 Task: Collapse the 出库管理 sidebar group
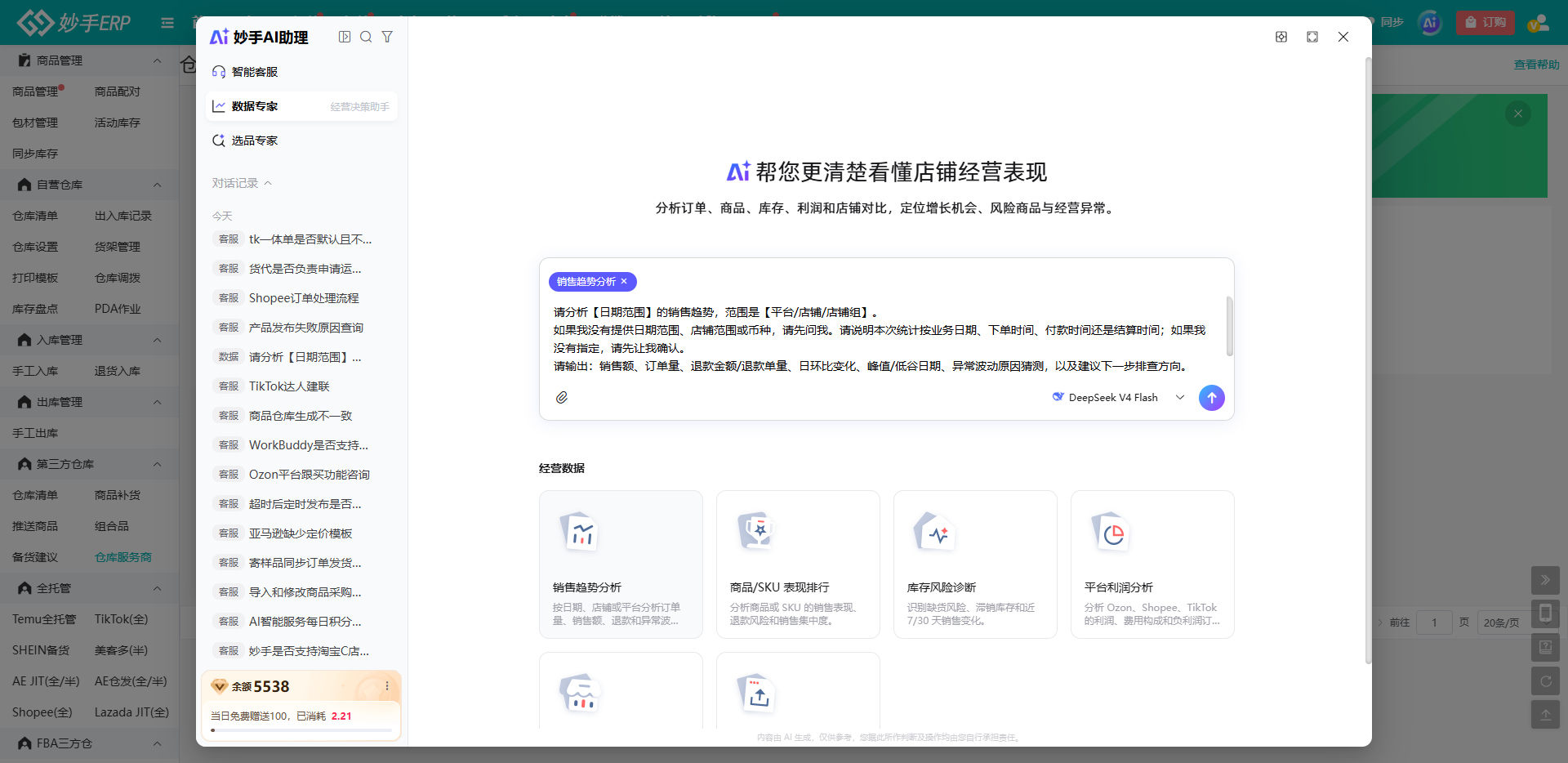[157, 402]
